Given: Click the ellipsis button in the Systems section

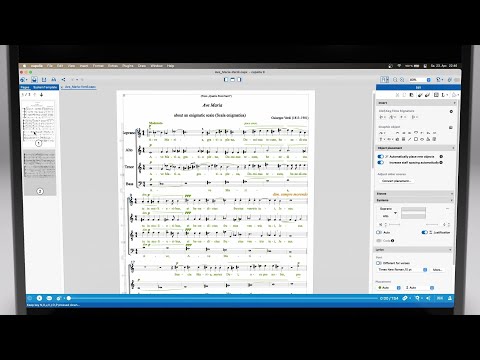Looking at the screenshot, I should click(x=448, y=209).
